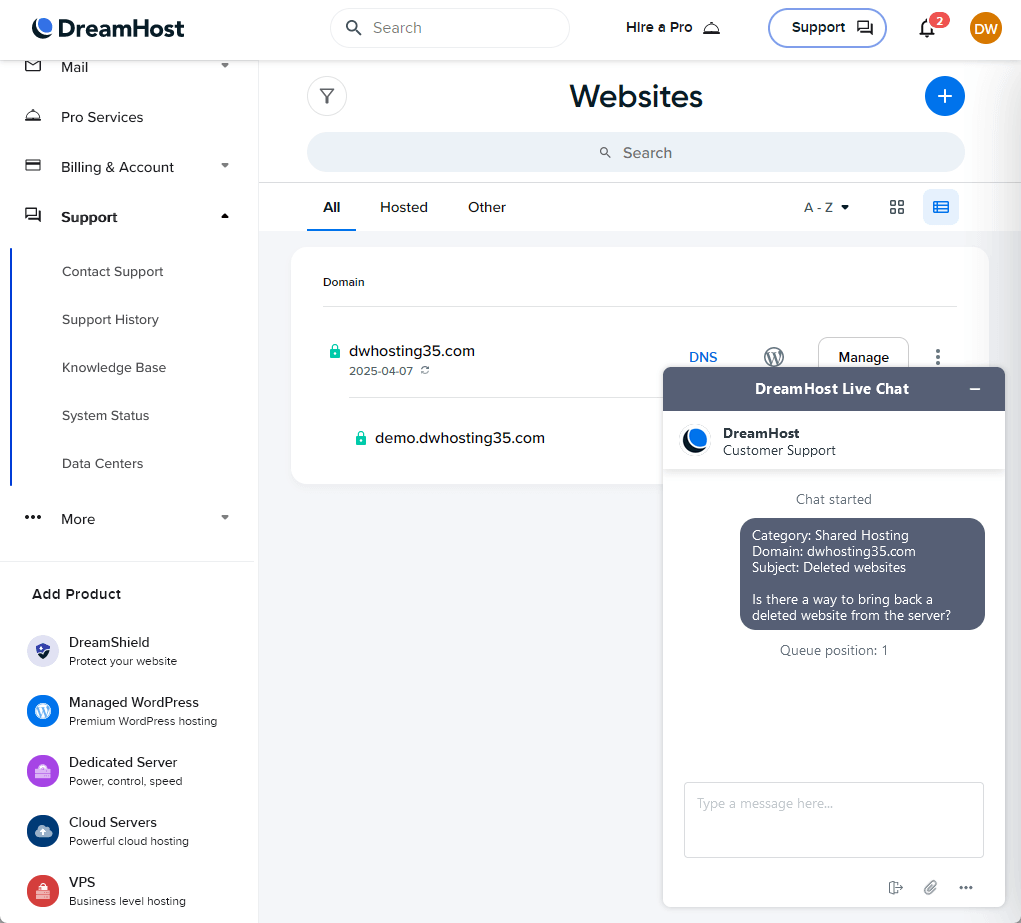This screenshot has width=1021, height=923.
Task: Focus the top header Search field
Action: pos(450,28)
